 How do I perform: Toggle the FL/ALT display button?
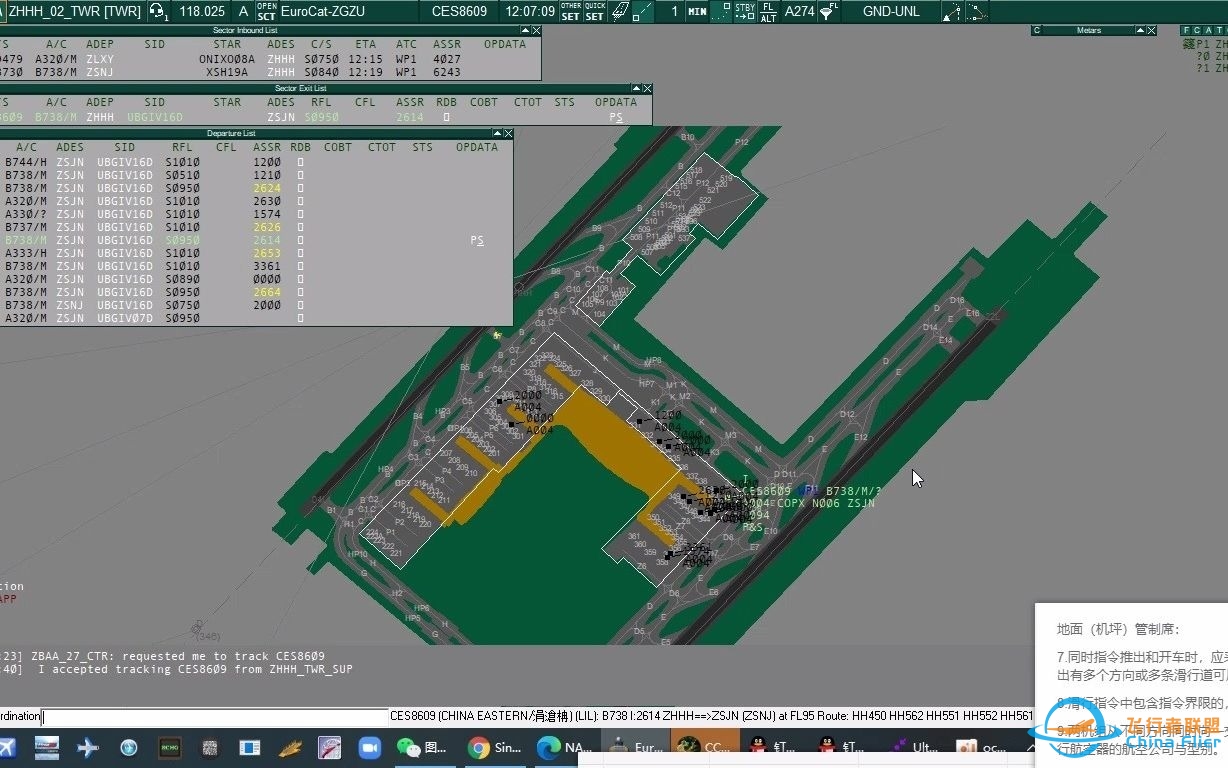(x=768, y=12)
